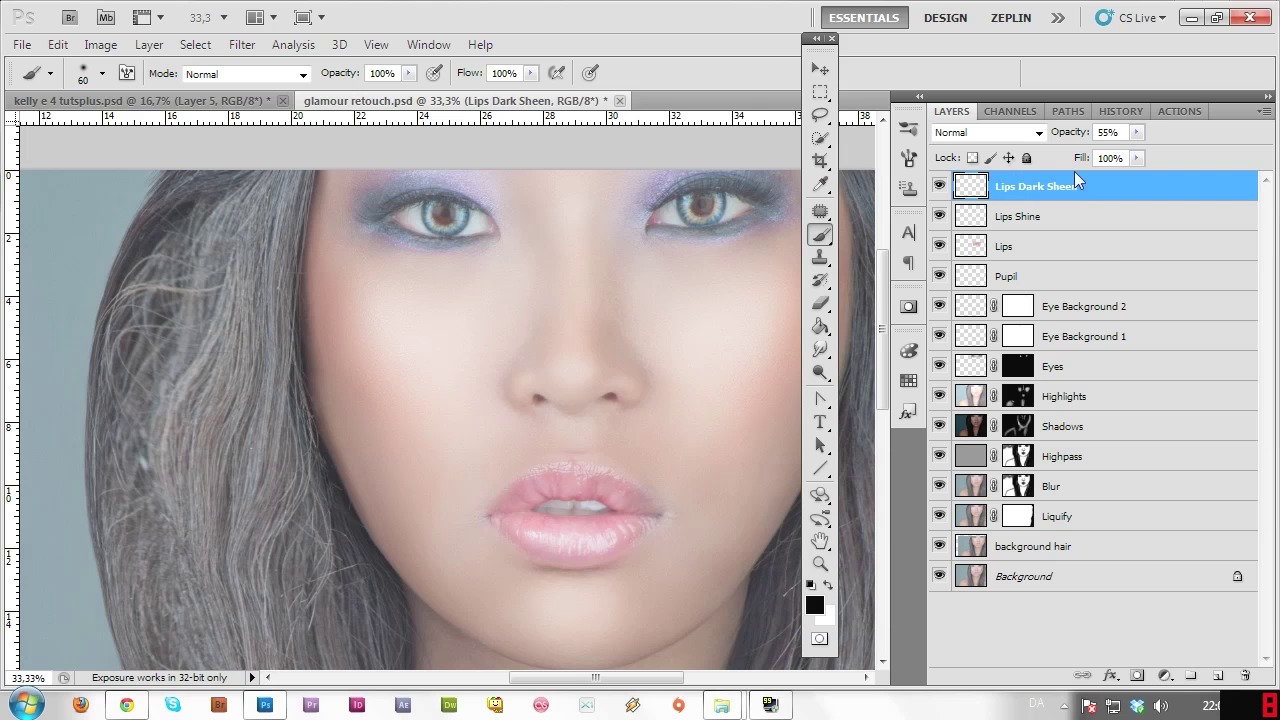Pick the Clone Stamp tool
Image resolution: width=1280 pixels, height=720 pixels.
click(x=820, y=258)
